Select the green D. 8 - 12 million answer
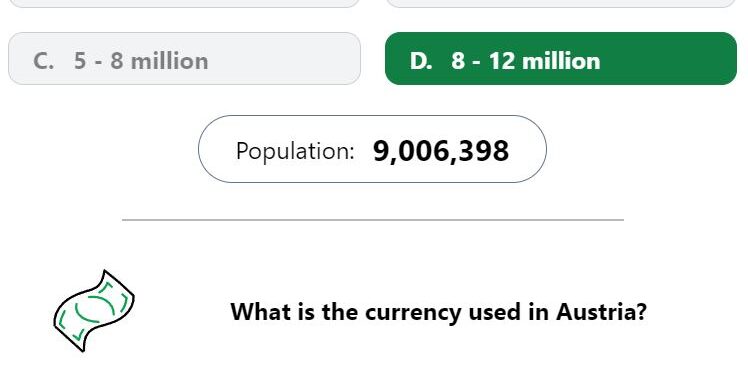 point(561,59)
